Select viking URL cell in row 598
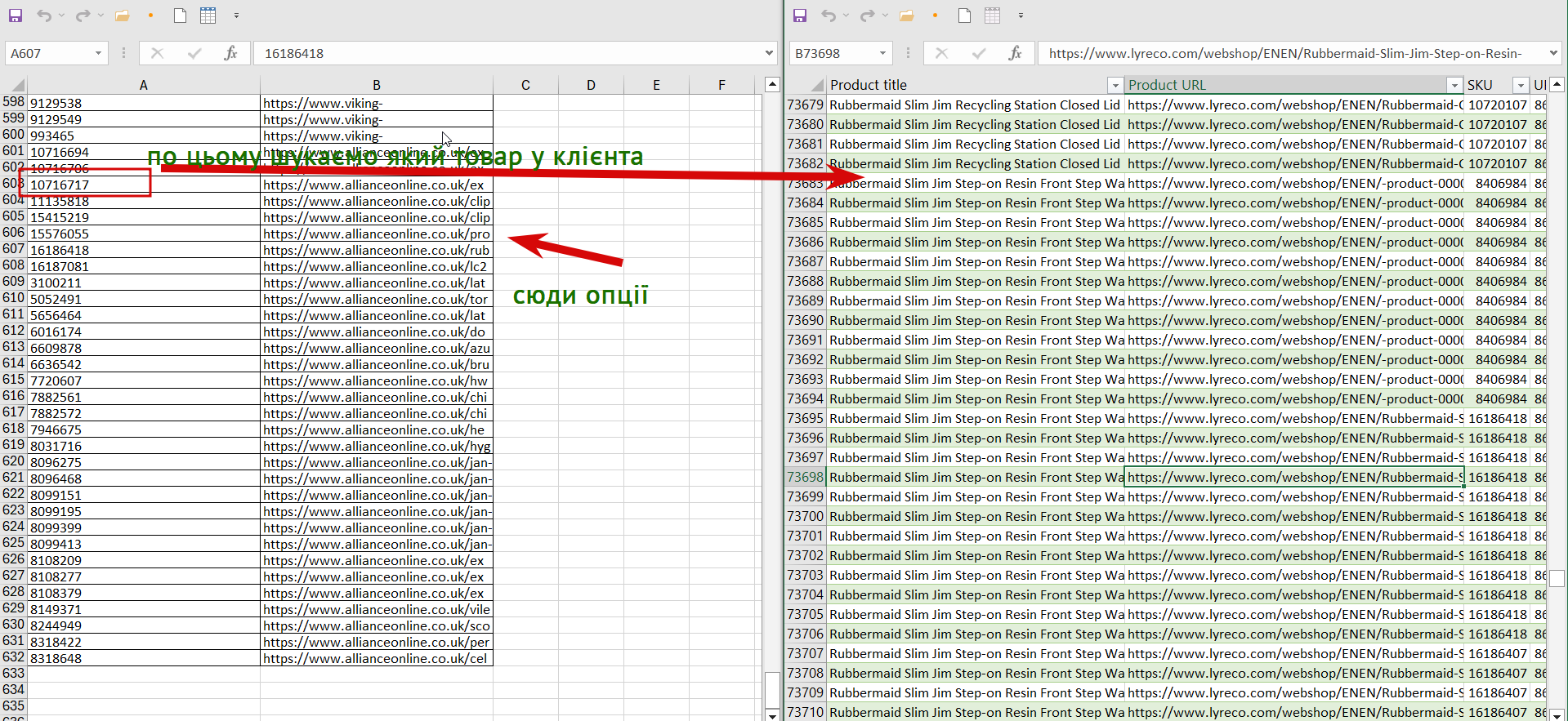The image size is (1568, 721). click(x=377, y=103)
